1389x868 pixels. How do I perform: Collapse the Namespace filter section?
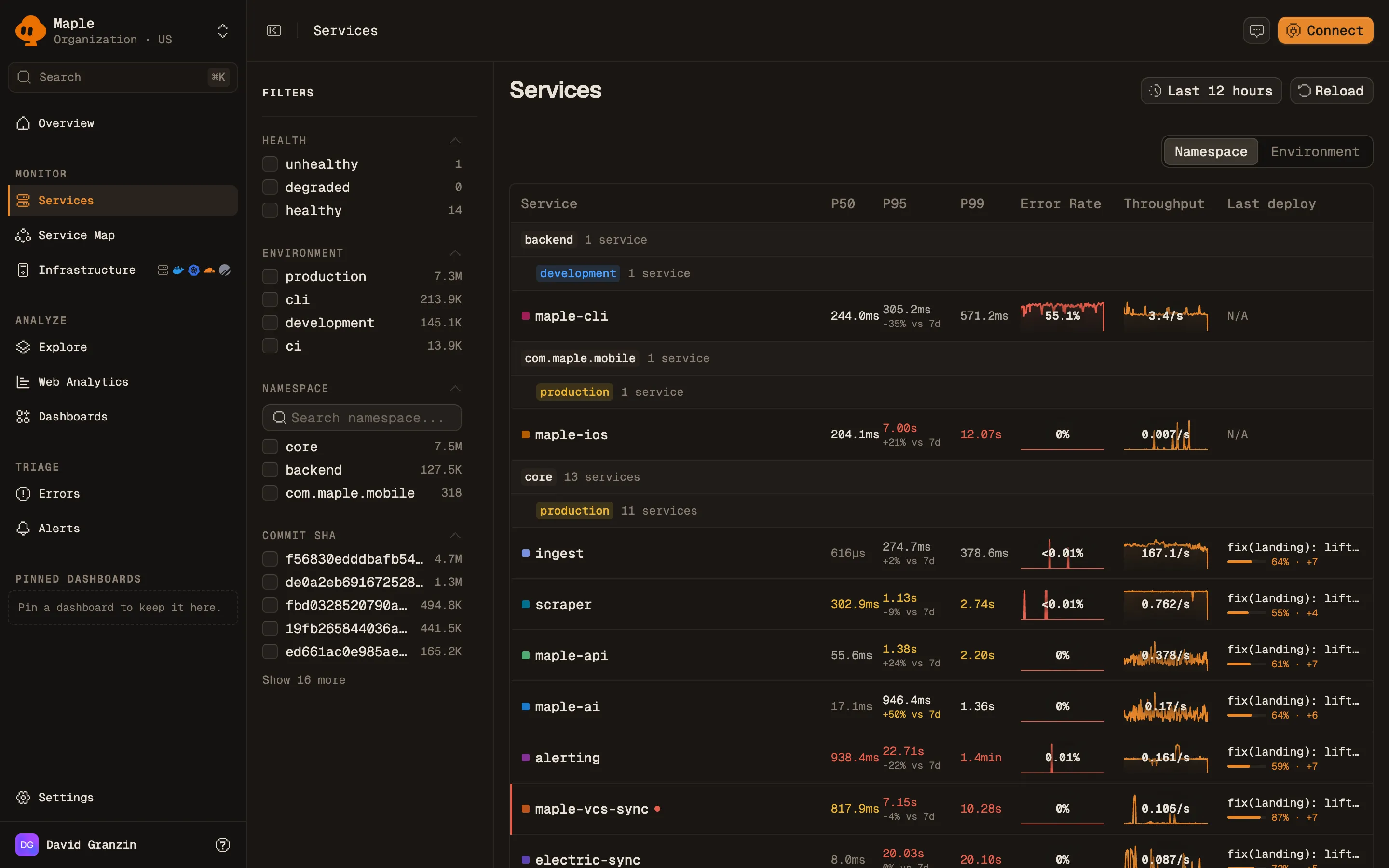pyautogui.click(x=455, y=389)
